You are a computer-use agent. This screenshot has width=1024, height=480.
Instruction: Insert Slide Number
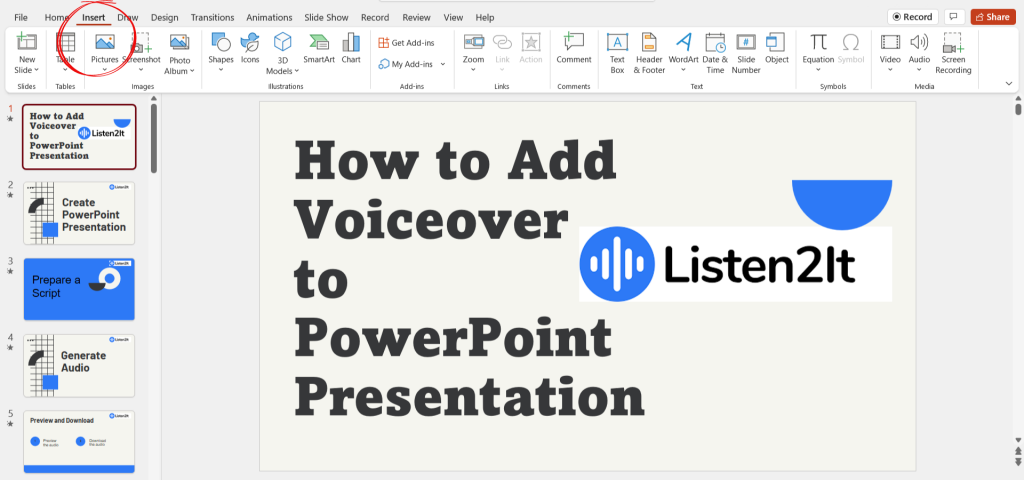coord(746,54)
